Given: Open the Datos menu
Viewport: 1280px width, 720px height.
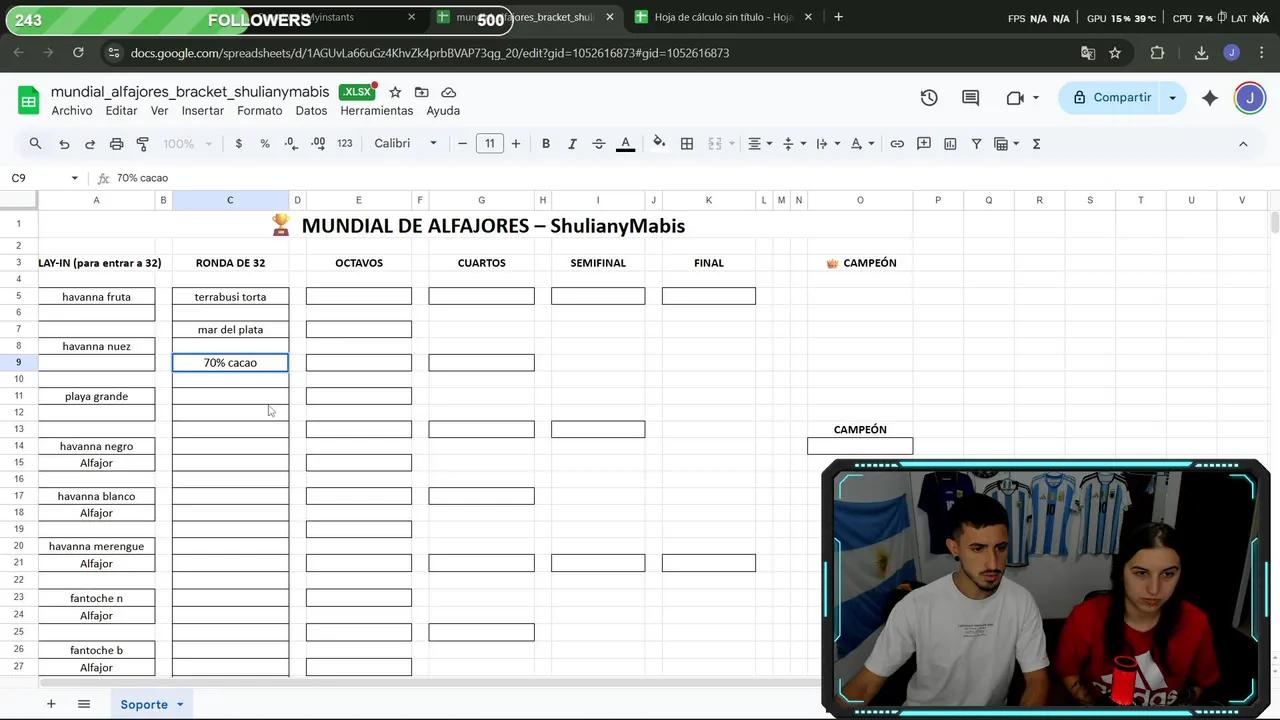Looking at the screenshot, I should 311,111.
